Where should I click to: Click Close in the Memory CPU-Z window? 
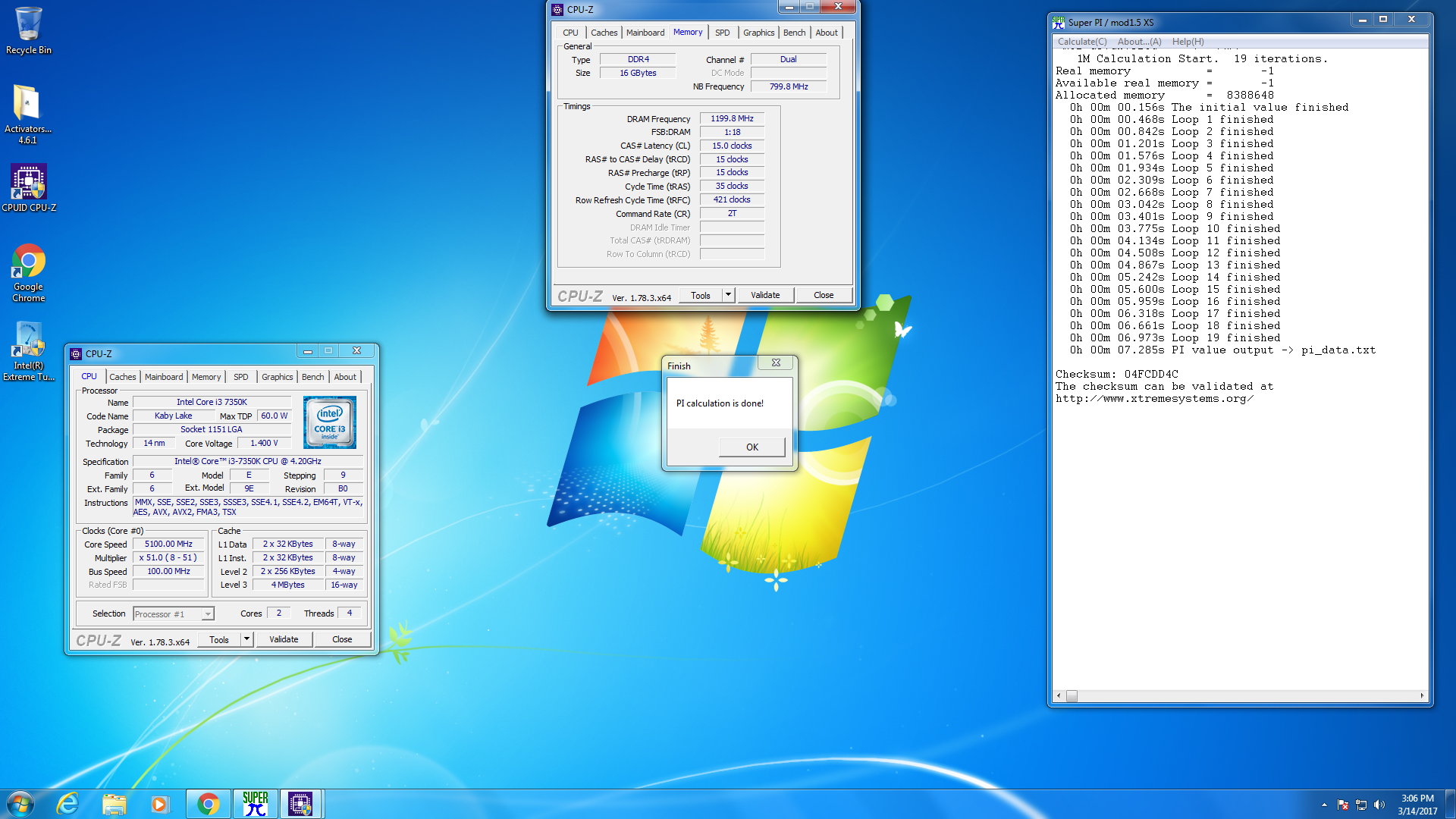tap(824, 295)
